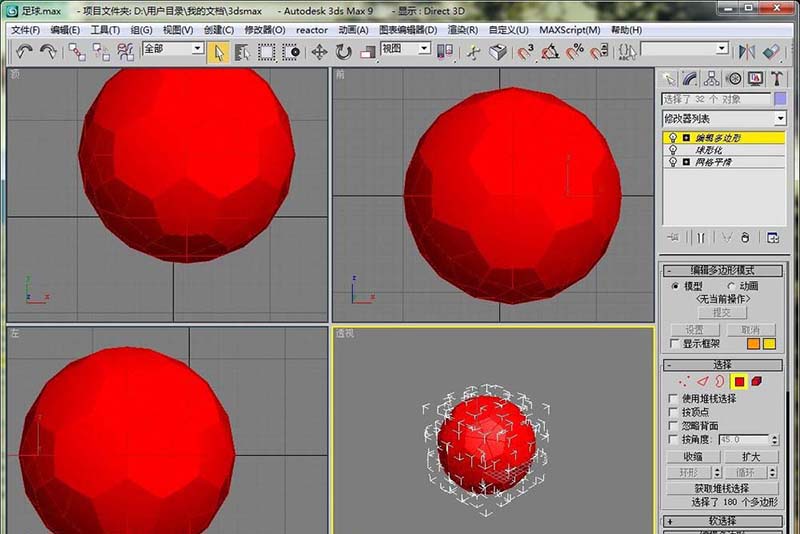Open the 全部 selection filter dropdown
The height and width of the screenshot is (534, 800).
(197, 48)
